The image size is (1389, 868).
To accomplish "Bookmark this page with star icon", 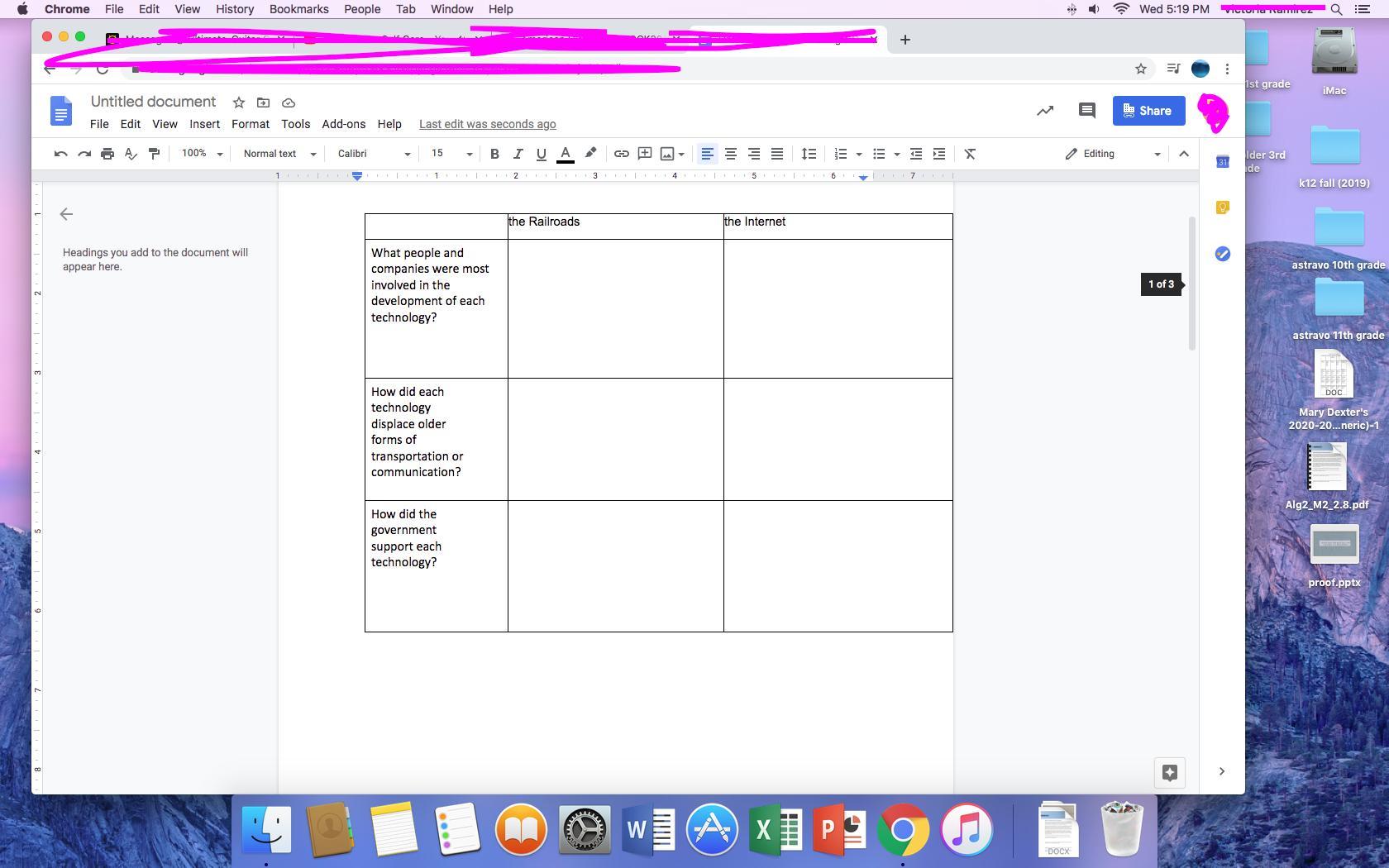I will point(1141,69).
